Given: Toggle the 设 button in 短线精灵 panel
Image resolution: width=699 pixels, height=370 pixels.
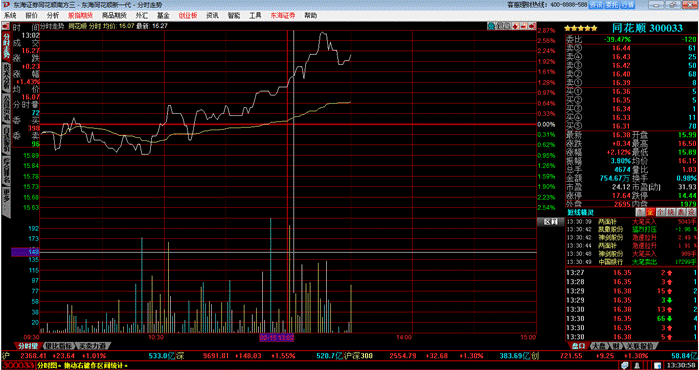Looking at the screenshot, I should (x=691, y=212).
